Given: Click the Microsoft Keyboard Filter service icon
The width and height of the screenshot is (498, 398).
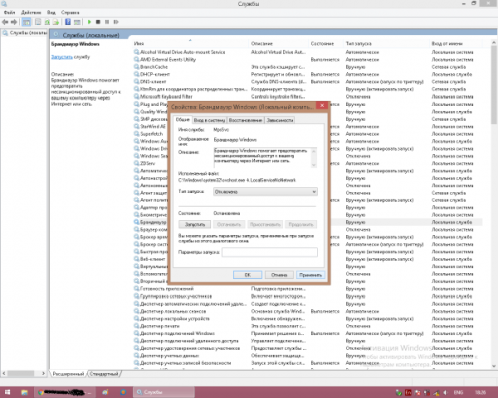Looking at the screenshot, I should (136, 96).
